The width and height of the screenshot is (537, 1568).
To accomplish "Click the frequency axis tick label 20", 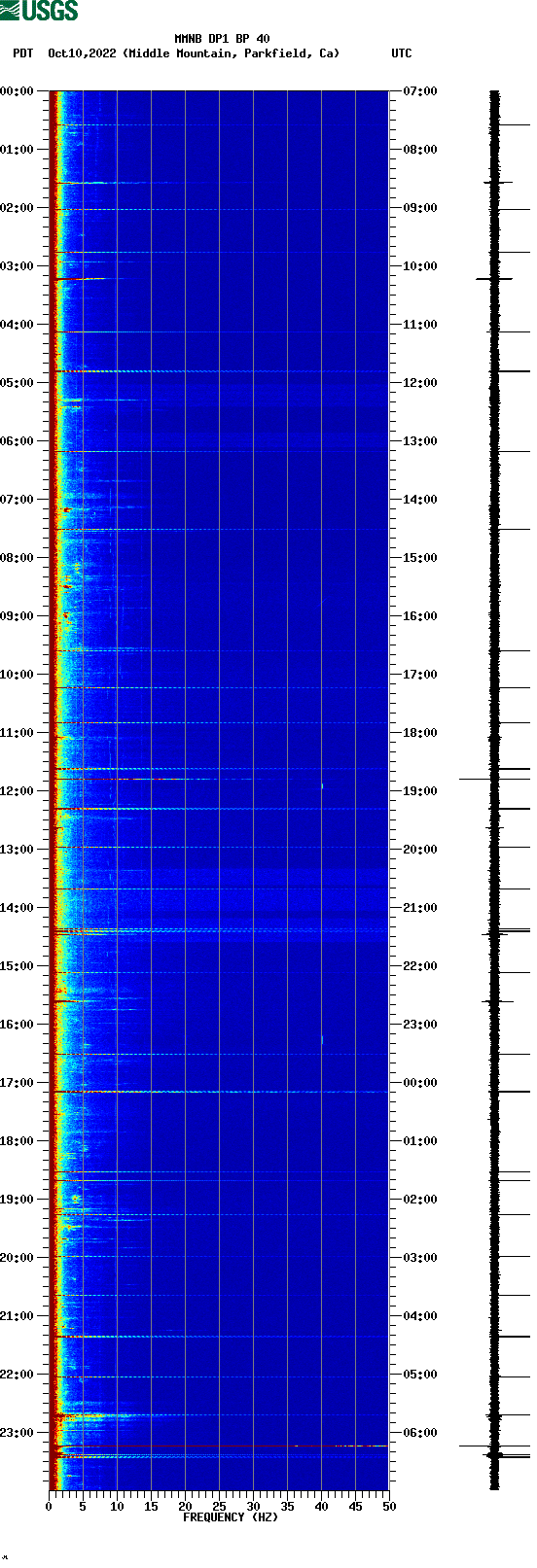I will (x=185, y=1507).
